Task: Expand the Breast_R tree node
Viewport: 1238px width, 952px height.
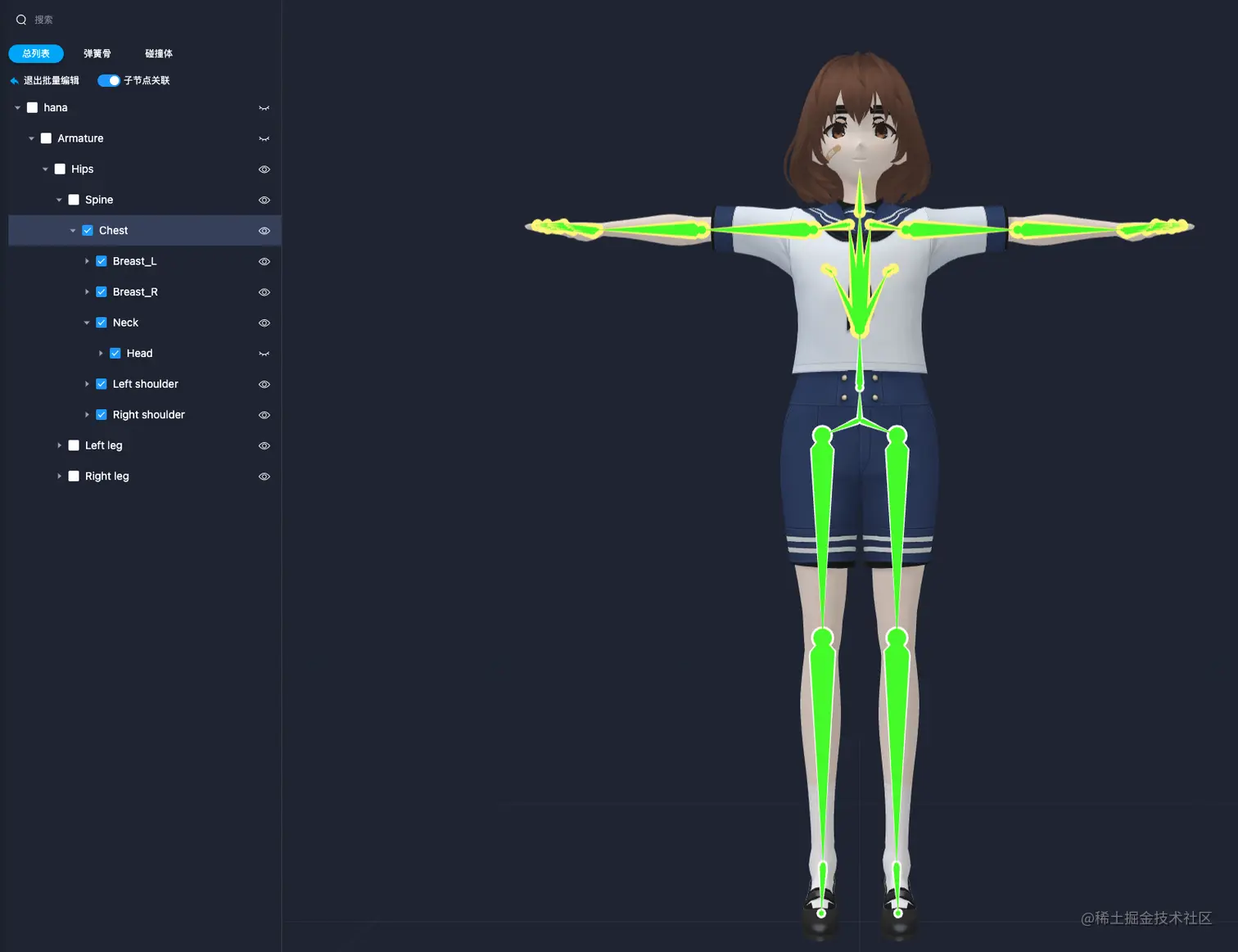Action: (87, 292)
